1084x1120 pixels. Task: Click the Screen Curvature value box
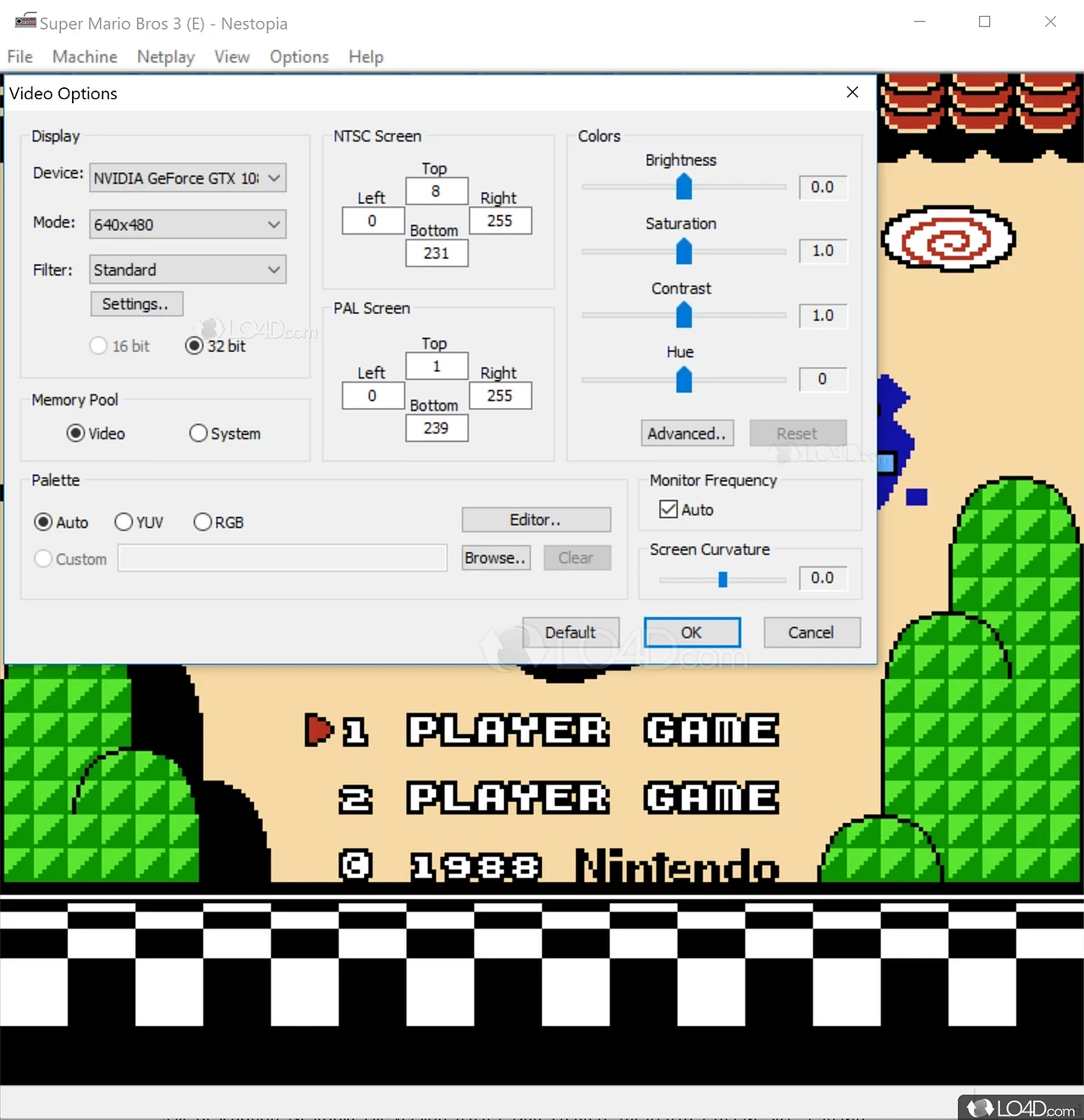click(x=823, y=578)
